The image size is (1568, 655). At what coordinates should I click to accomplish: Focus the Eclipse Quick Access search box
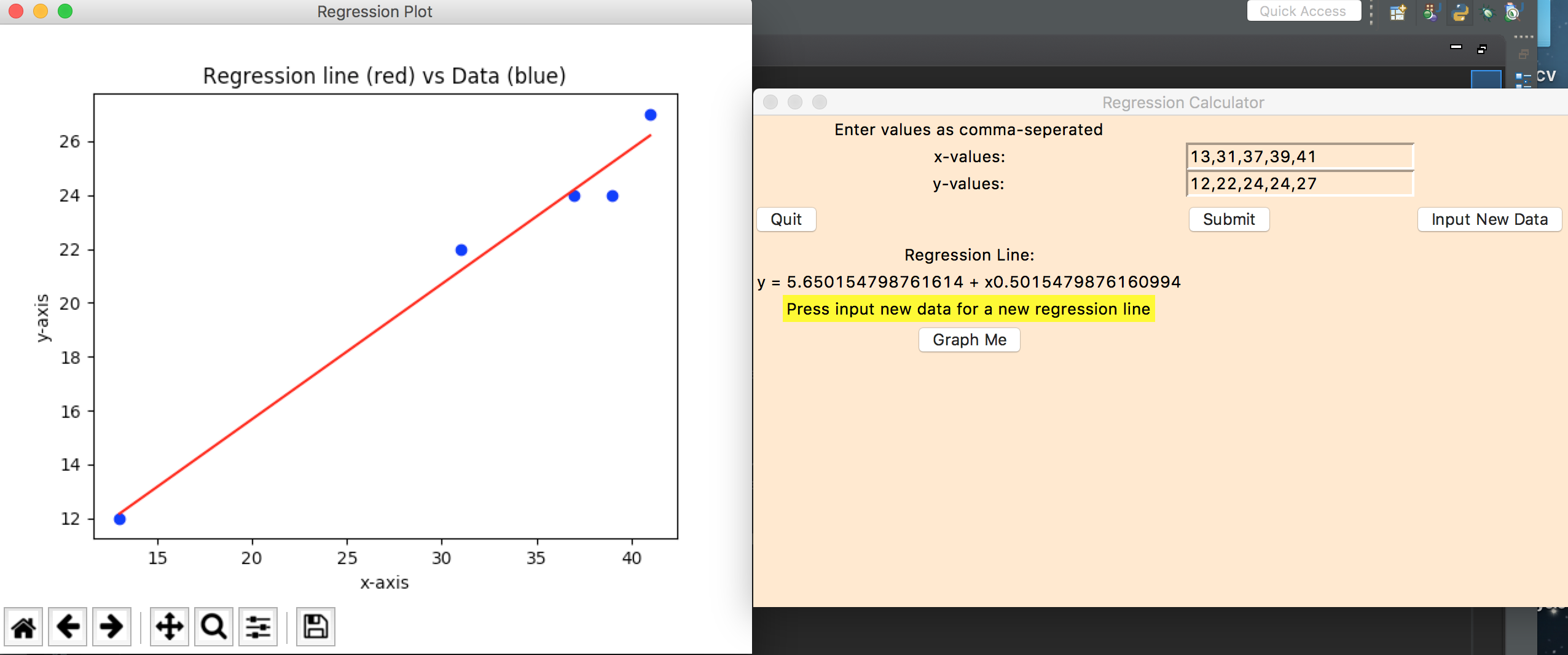click(x=1304, y=10)
